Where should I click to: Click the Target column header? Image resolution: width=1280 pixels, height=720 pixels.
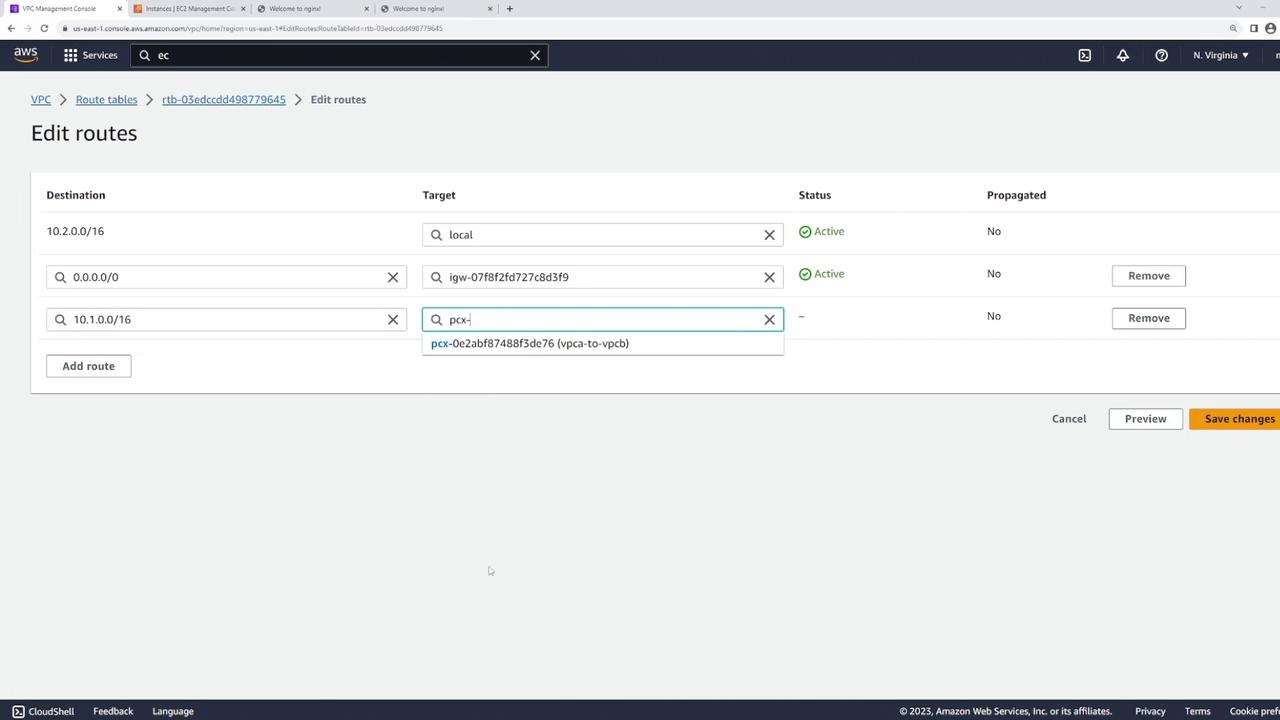pyautogui.click(x=439, y=195)
